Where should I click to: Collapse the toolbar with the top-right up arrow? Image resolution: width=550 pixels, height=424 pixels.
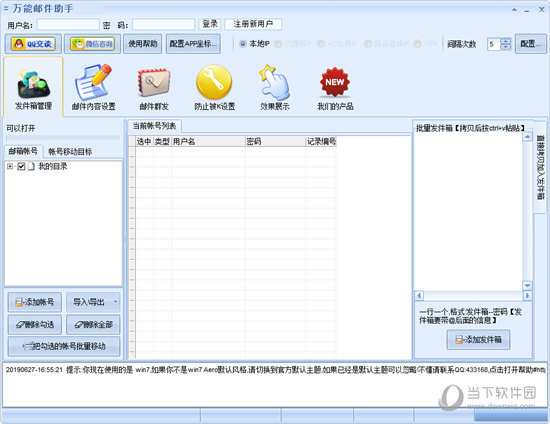click(514, 10)
